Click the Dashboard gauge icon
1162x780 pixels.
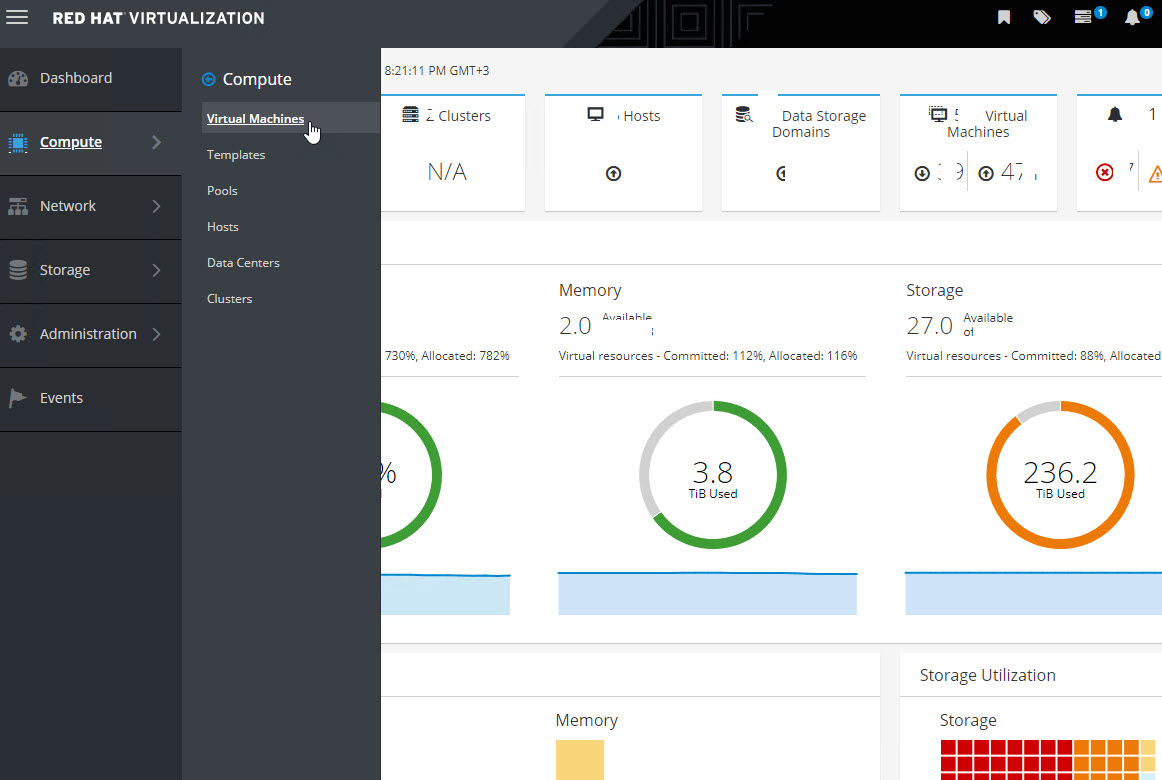18,79
